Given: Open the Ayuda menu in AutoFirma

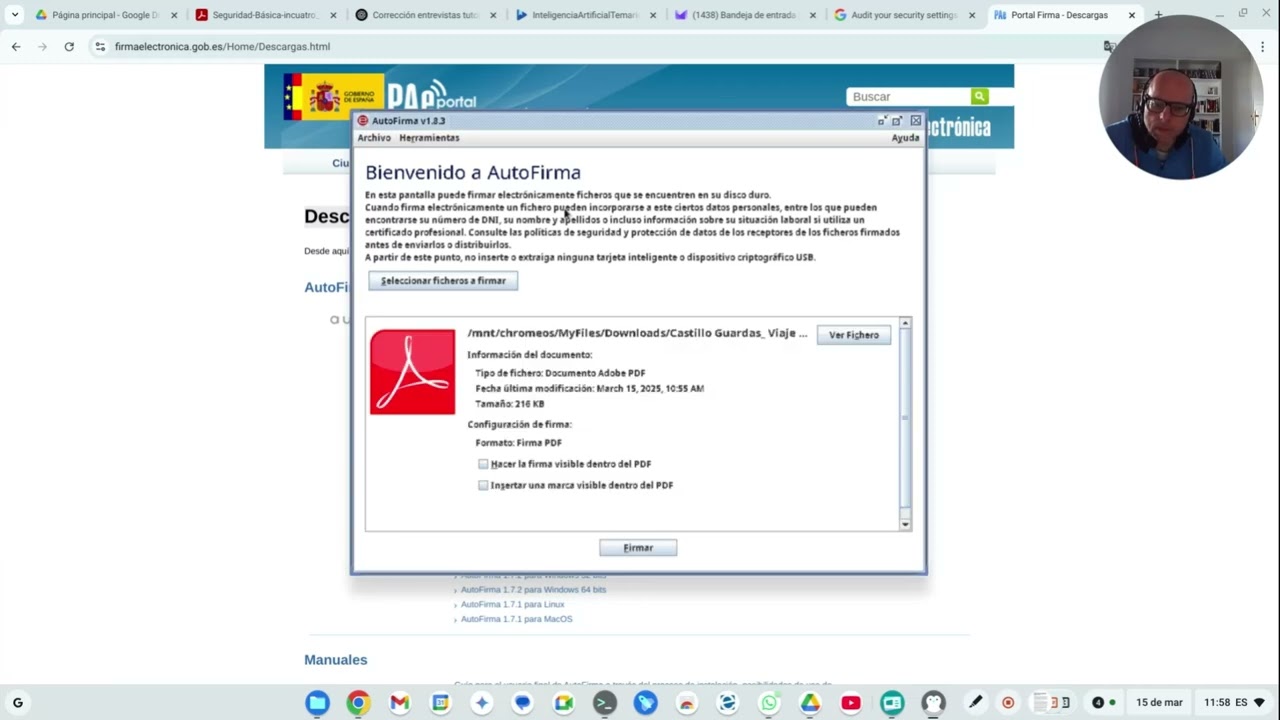Looking at the screenshot, I should point(905,138).
